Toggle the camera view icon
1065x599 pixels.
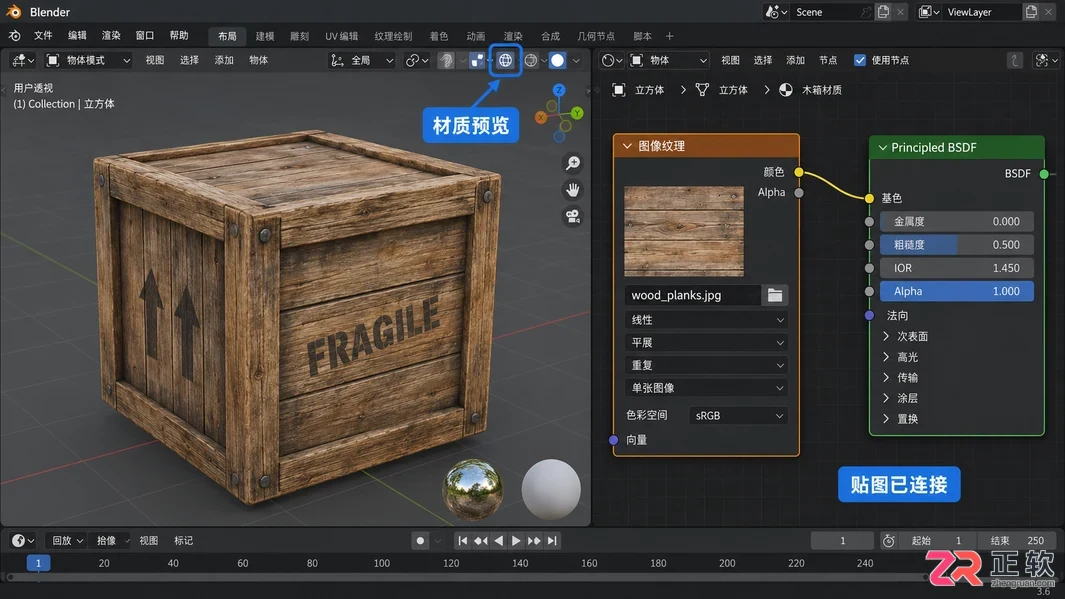[573, 217]
